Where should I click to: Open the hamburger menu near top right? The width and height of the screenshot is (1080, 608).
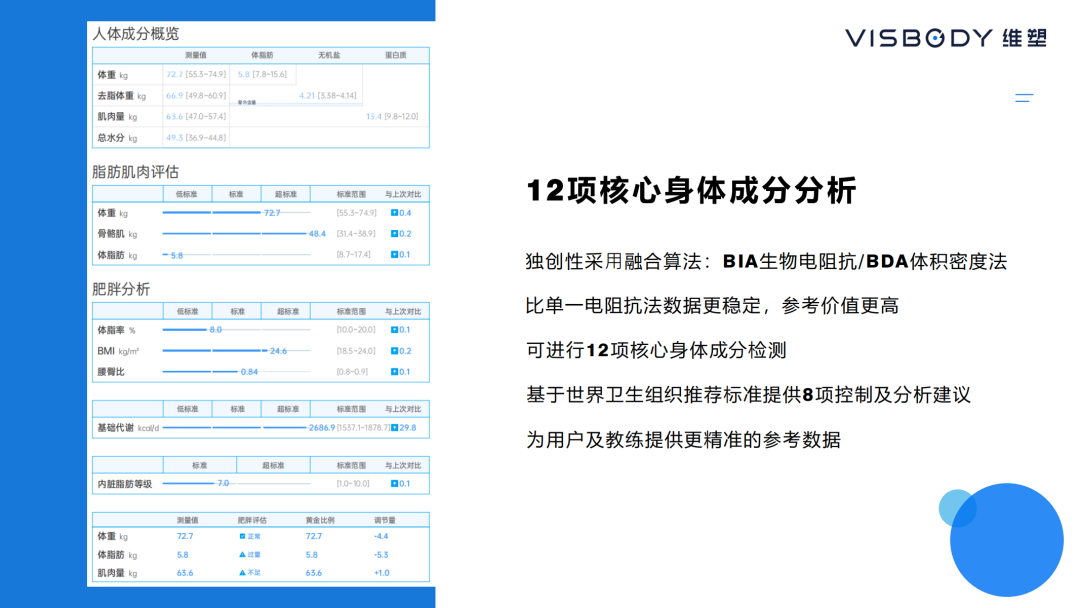pyautogui.click(x=1022, y=97)
